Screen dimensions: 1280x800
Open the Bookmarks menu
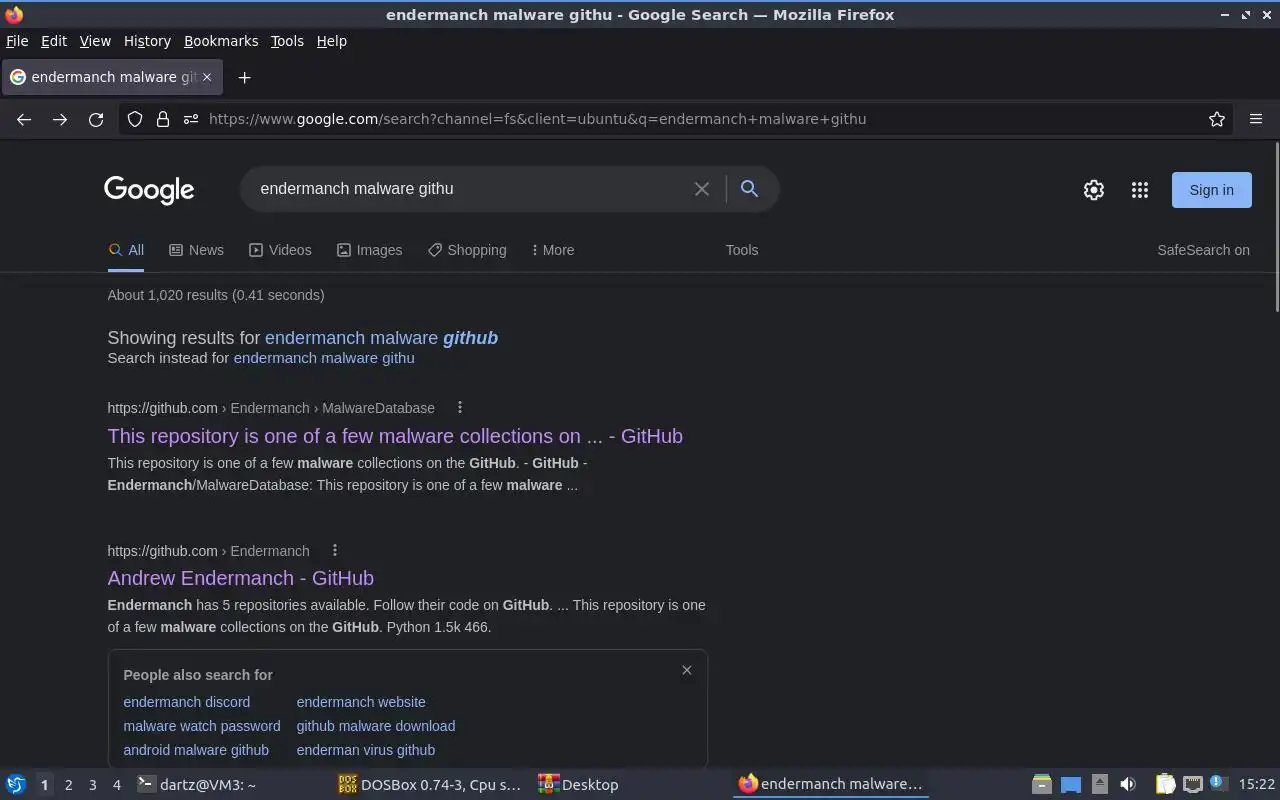pos(221,41)
